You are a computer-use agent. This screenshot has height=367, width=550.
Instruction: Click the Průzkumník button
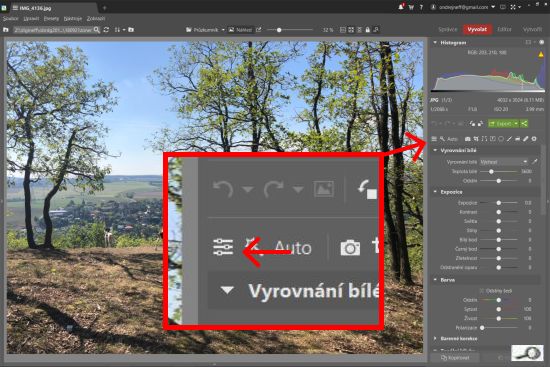[202, 30]
